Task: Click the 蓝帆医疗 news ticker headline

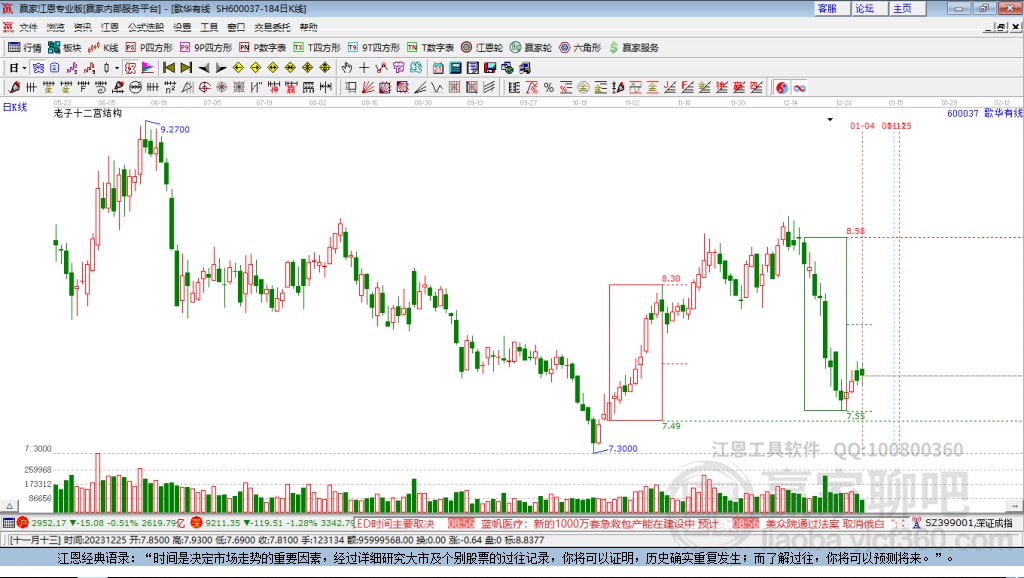Action: [600, 523]
